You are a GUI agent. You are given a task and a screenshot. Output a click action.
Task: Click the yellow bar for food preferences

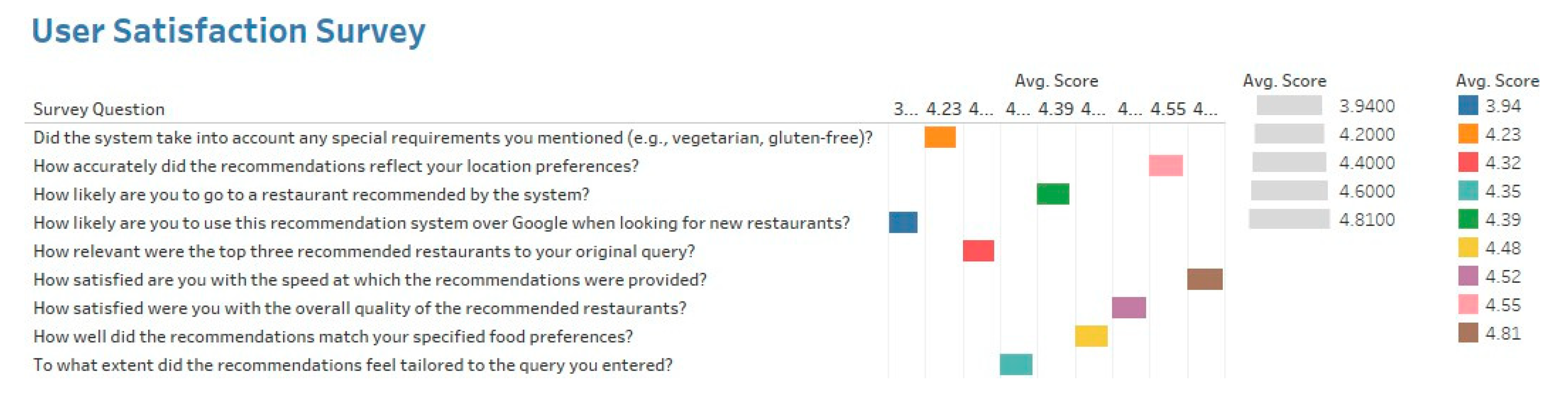(x=1091, y=336)
